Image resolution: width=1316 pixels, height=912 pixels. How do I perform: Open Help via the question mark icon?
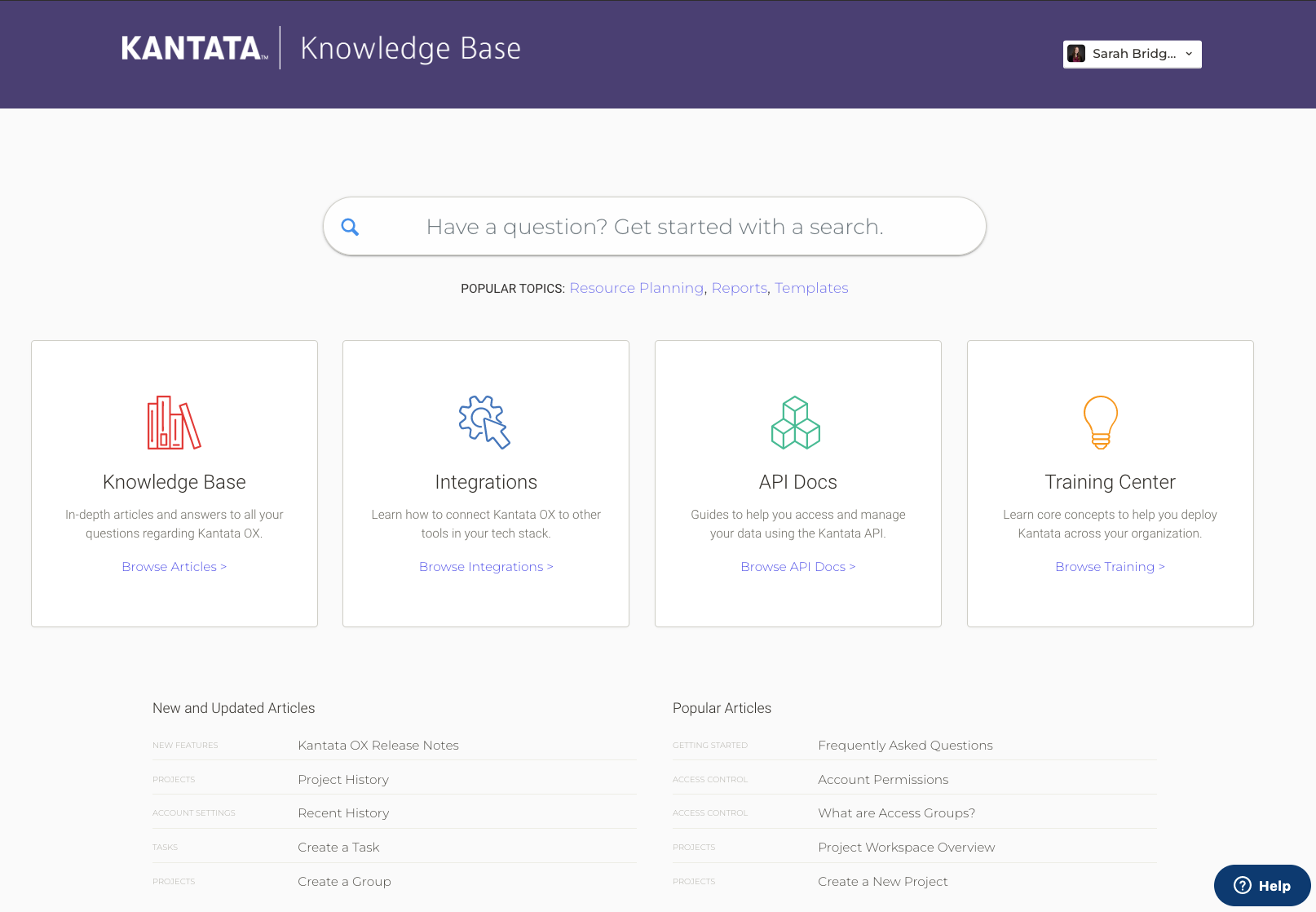1243,885
